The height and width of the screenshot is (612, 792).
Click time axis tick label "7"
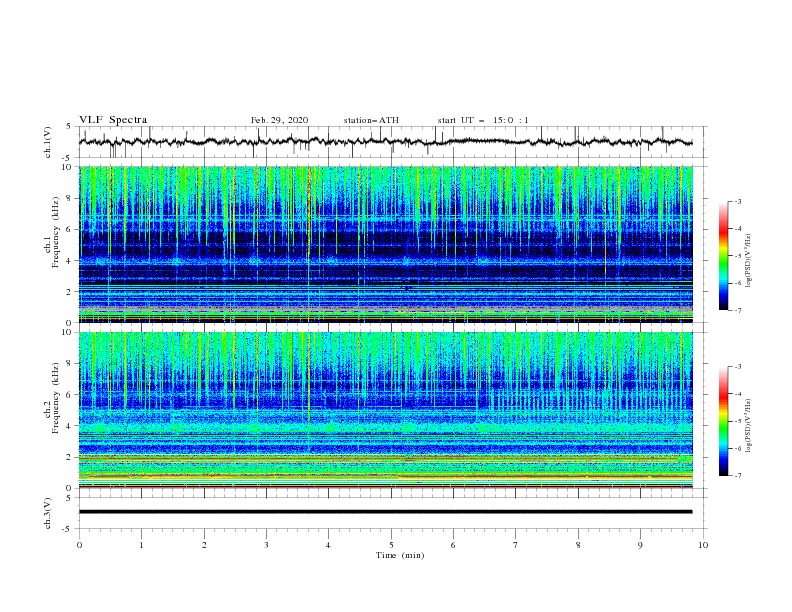coord(516,545)
